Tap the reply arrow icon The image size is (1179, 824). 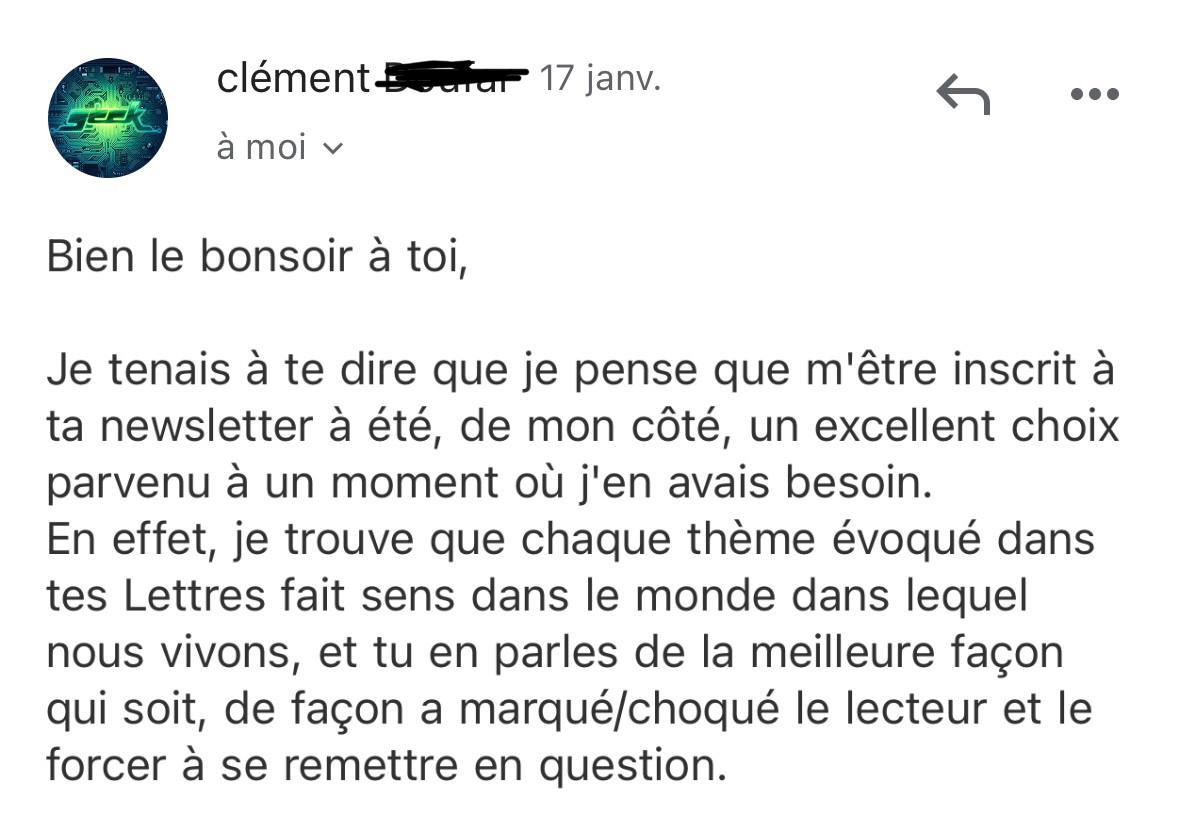tap(963, 95)
